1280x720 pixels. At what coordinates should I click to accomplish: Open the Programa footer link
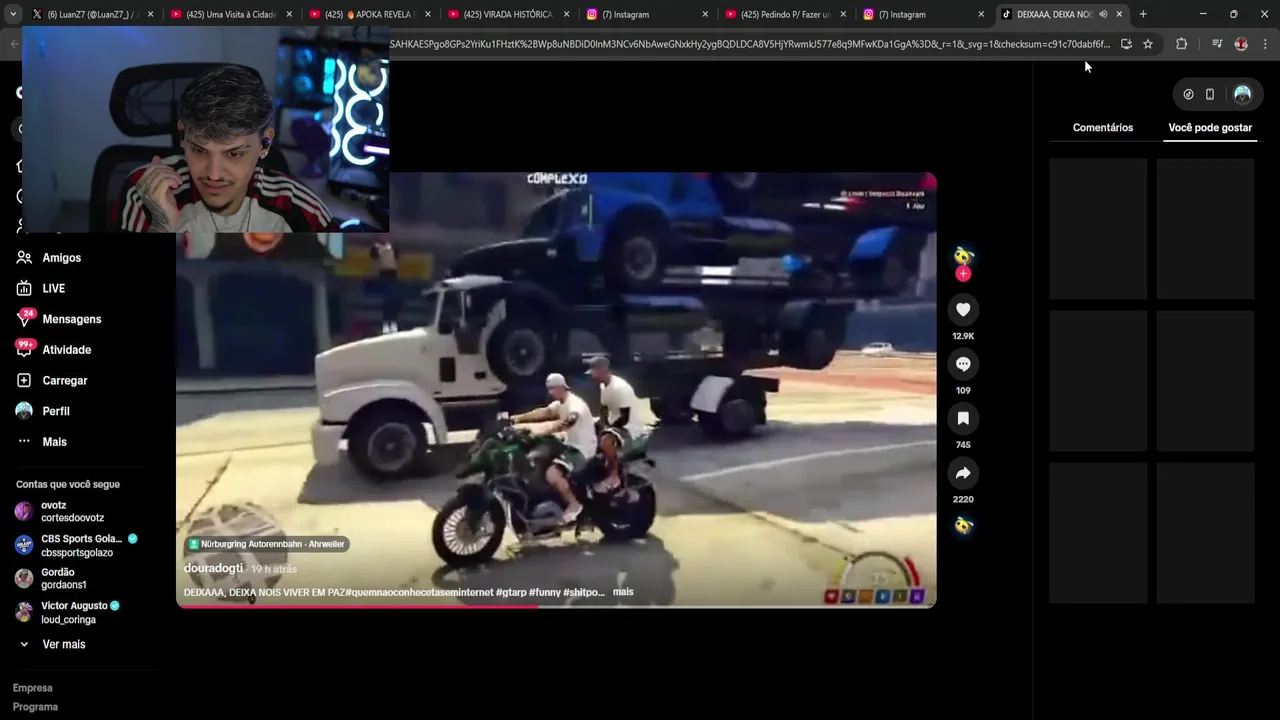tap(35, 707)
